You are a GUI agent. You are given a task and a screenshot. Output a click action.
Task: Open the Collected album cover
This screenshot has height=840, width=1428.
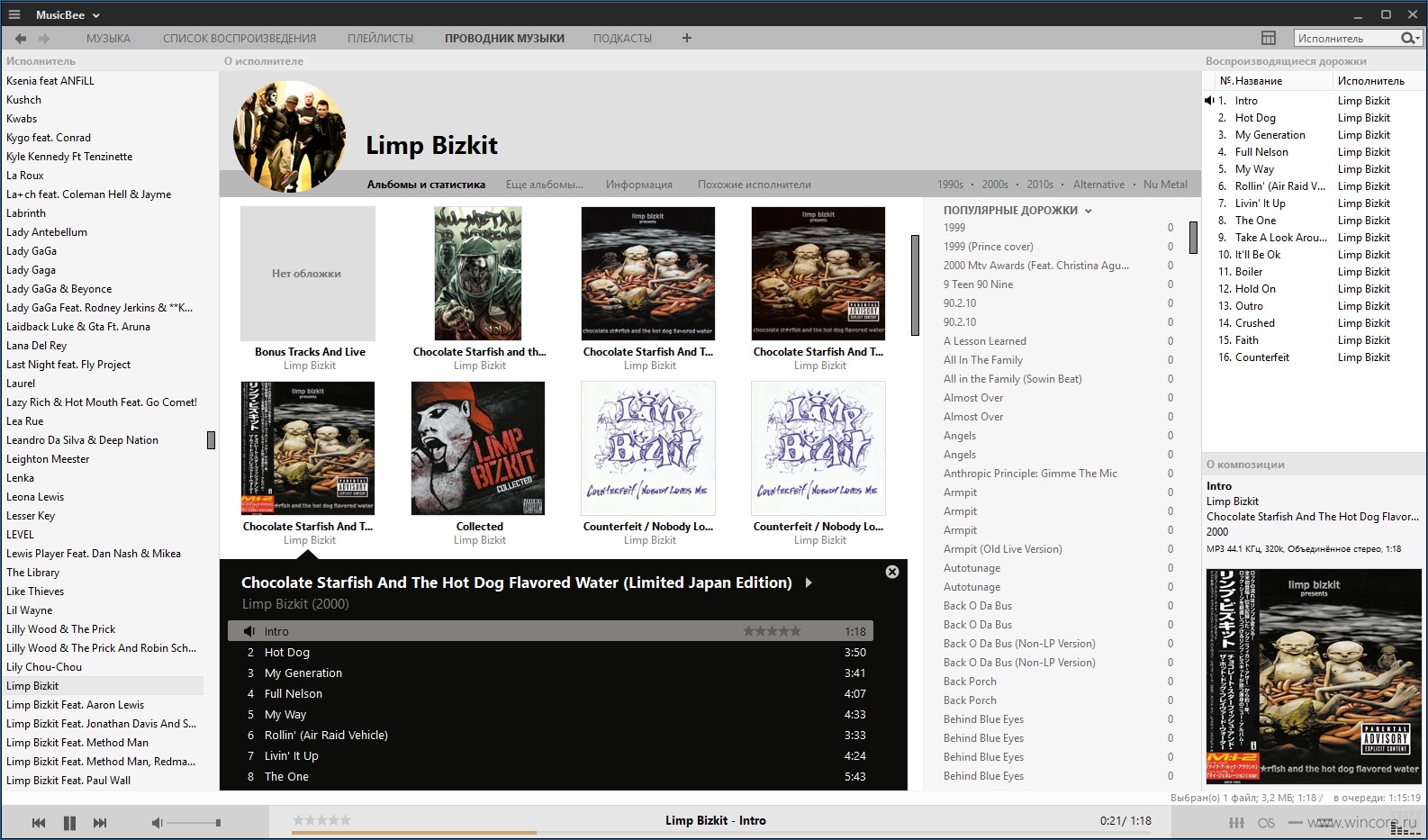point(478,448)
